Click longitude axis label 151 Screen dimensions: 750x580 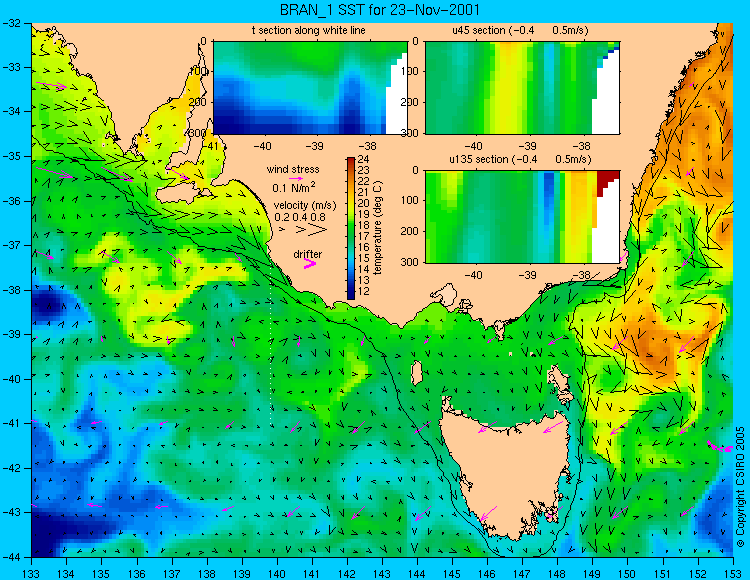[662, 574]
